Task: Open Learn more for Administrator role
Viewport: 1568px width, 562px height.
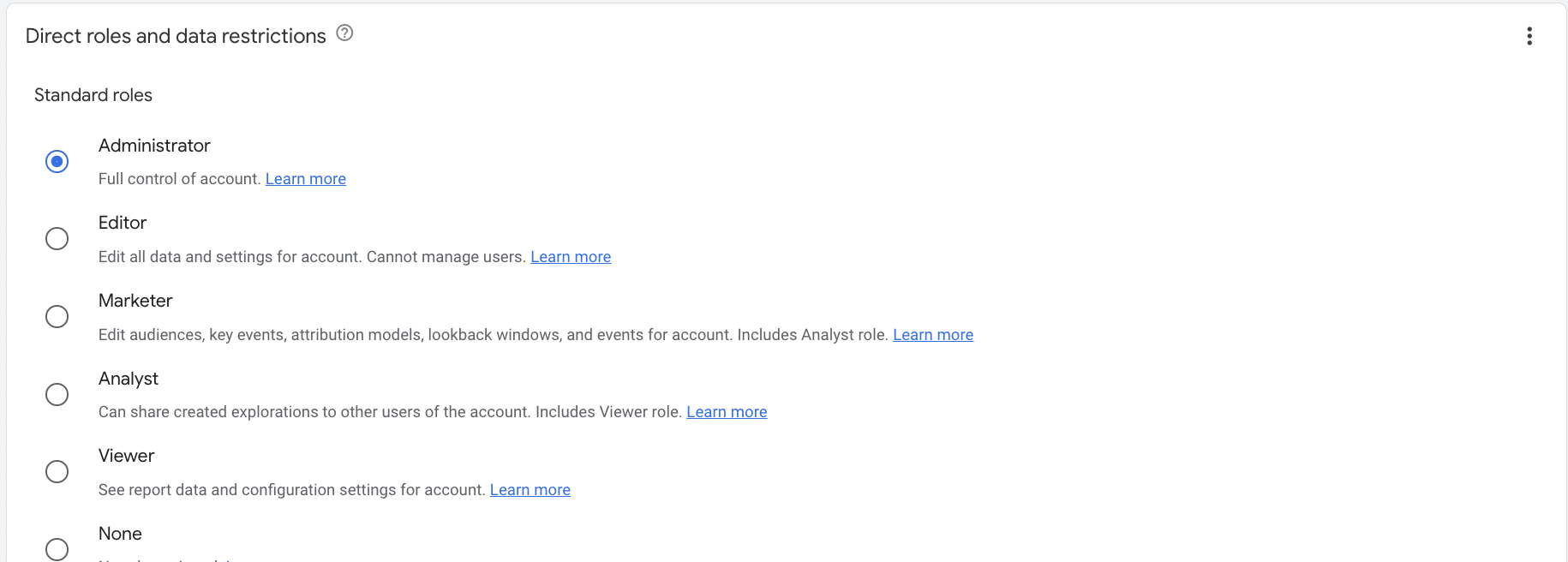Action: click(x=306, y=178)
